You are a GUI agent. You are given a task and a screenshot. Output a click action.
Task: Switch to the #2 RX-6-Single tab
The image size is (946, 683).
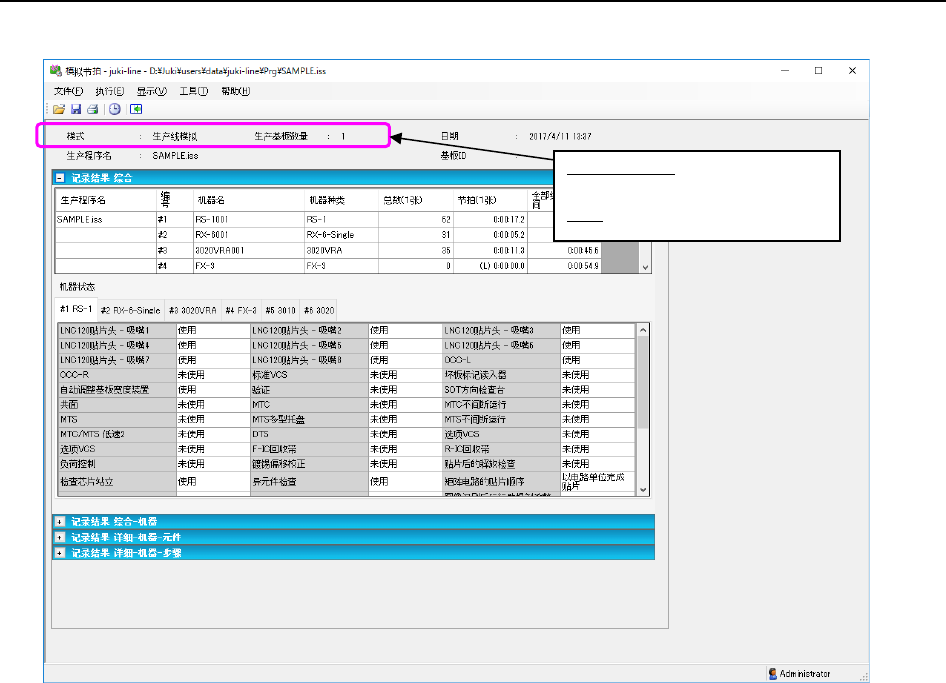130,310
